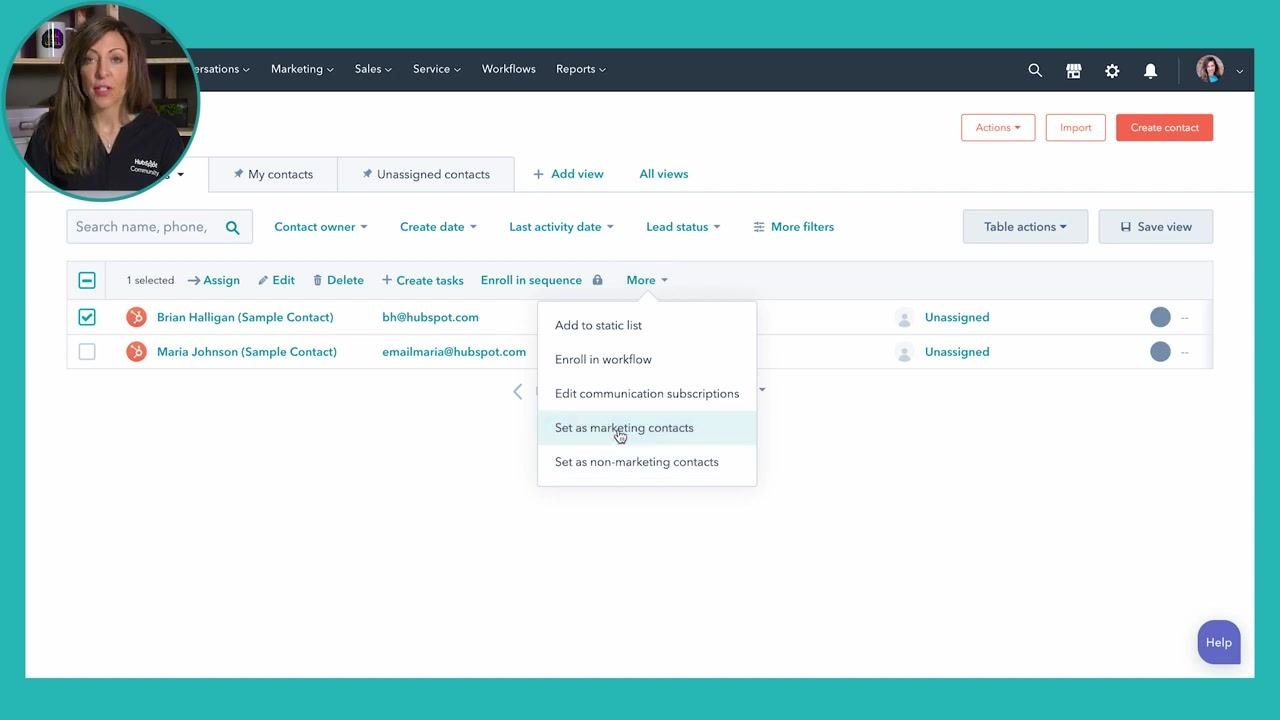The height and width of the screenshot is (720, 1280).
Task: Click the unassigned owner avatar in Brian's row
Action: click(x=904, y=318)
